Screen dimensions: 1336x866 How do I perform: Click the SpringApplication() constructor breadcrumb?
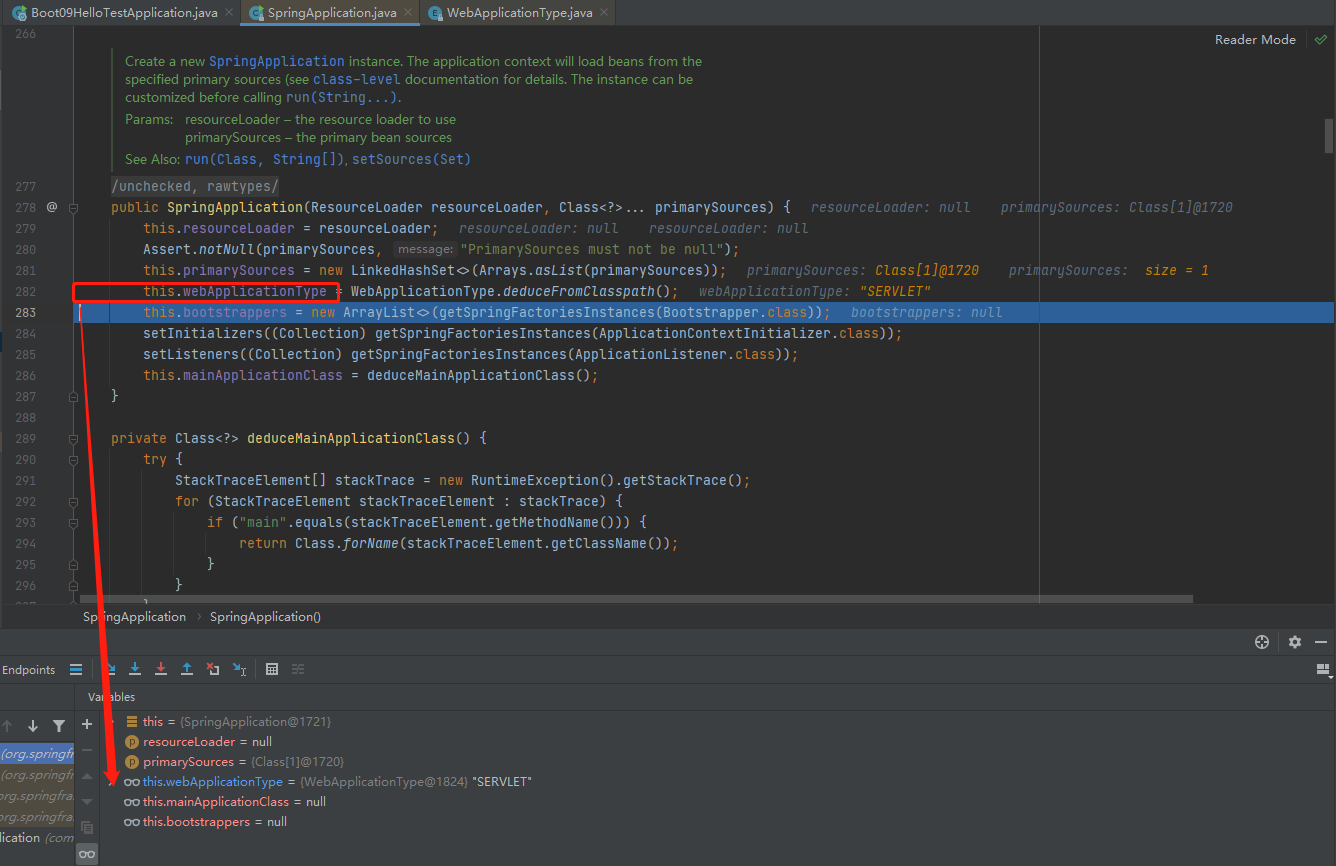coord(265,617)
